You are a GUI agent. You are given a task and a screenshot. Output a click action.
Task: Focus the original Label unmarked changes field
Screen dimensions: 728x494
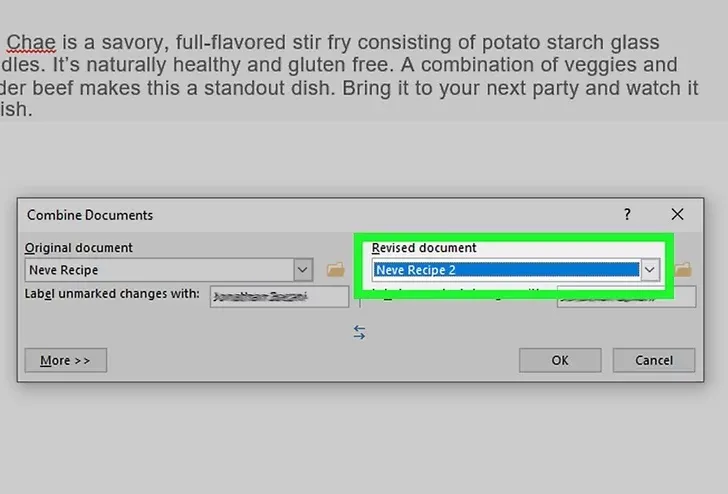click(279, 296)
